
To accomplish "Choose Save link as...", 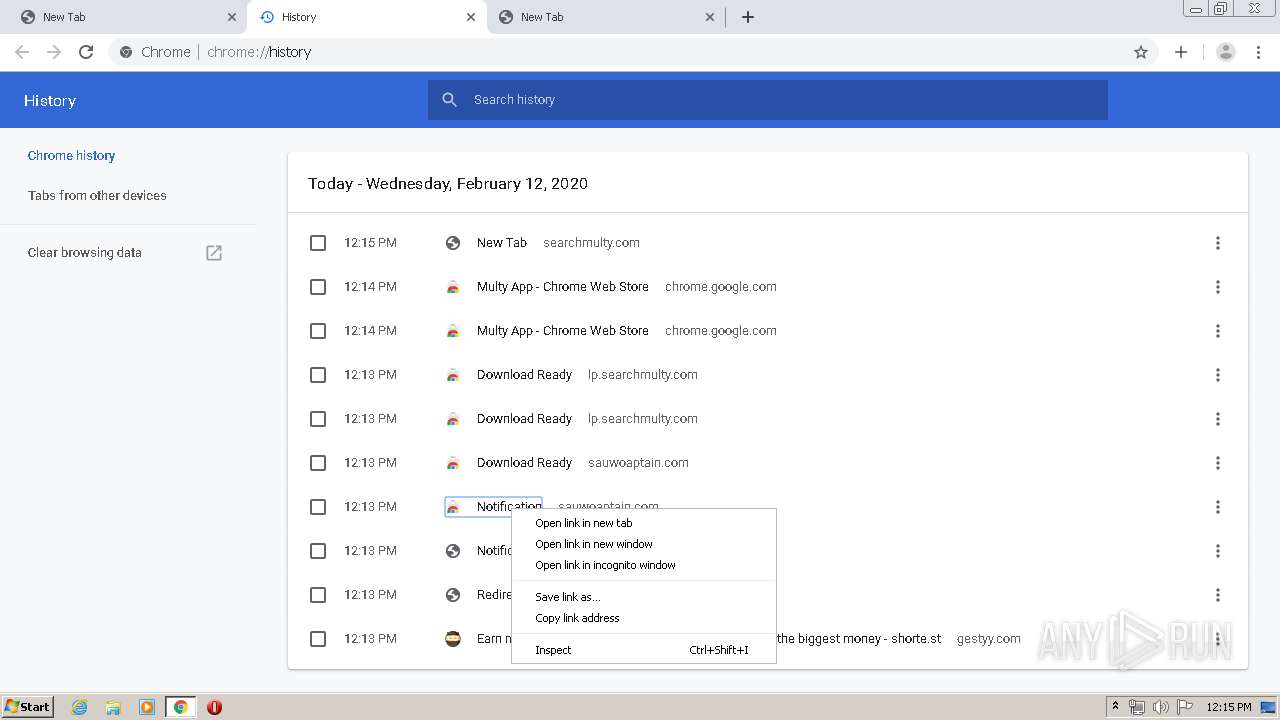I will coord(644,597).
